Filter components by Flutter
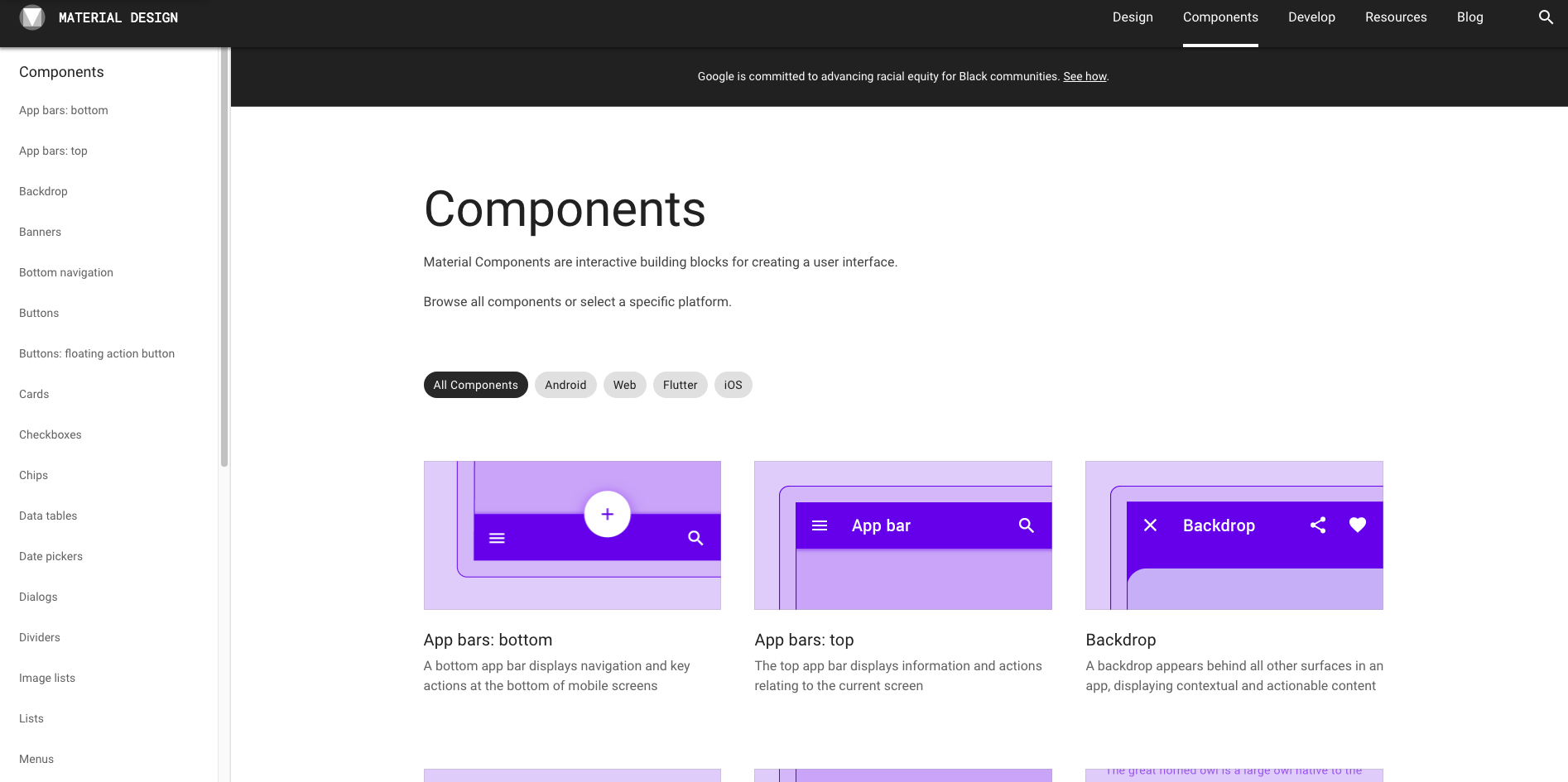1568x782 pixels. pos(681,385)
